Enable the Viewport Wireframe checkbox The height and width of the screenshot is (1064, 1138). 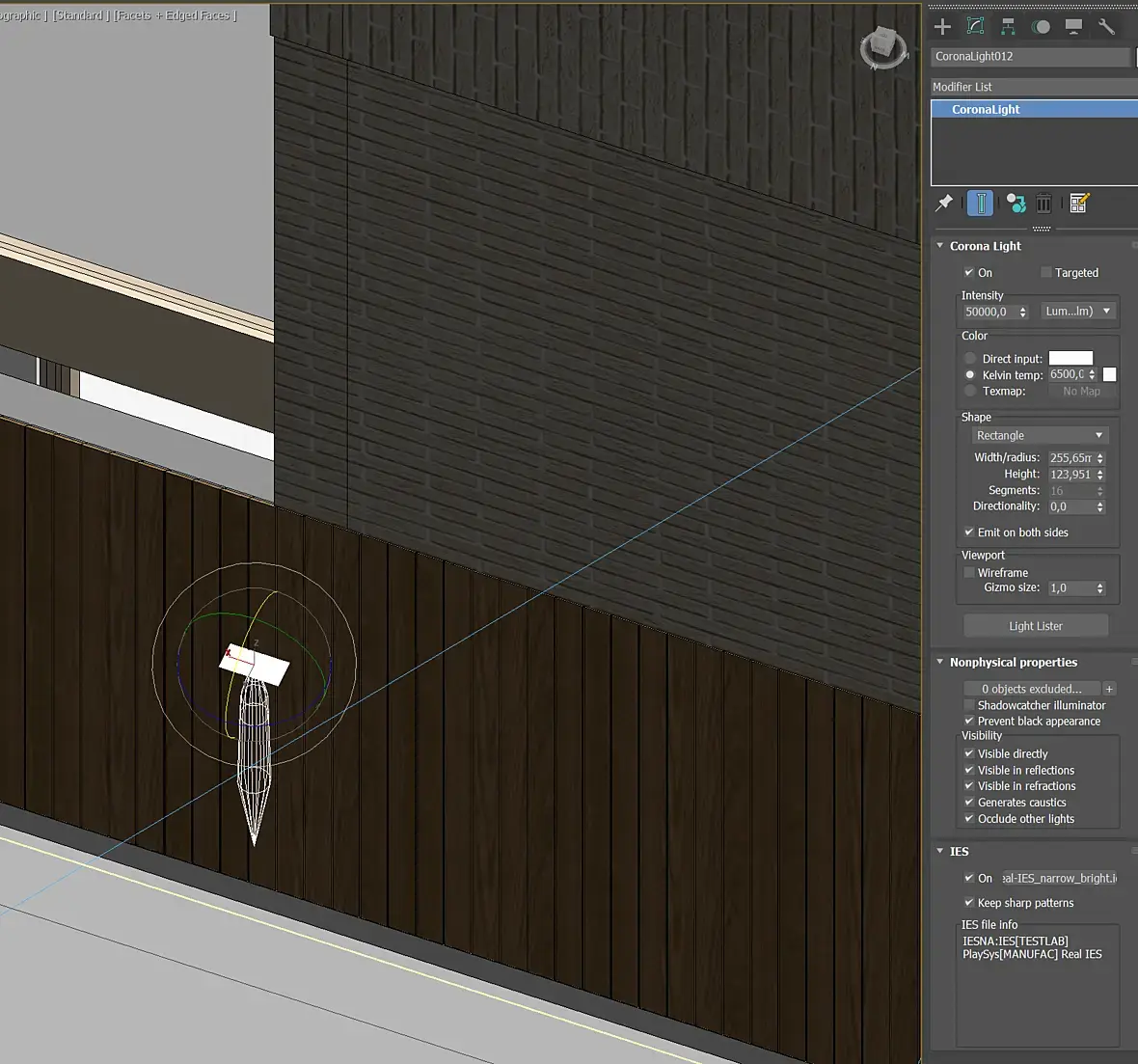pyautogui.click(x=969, y=573)
